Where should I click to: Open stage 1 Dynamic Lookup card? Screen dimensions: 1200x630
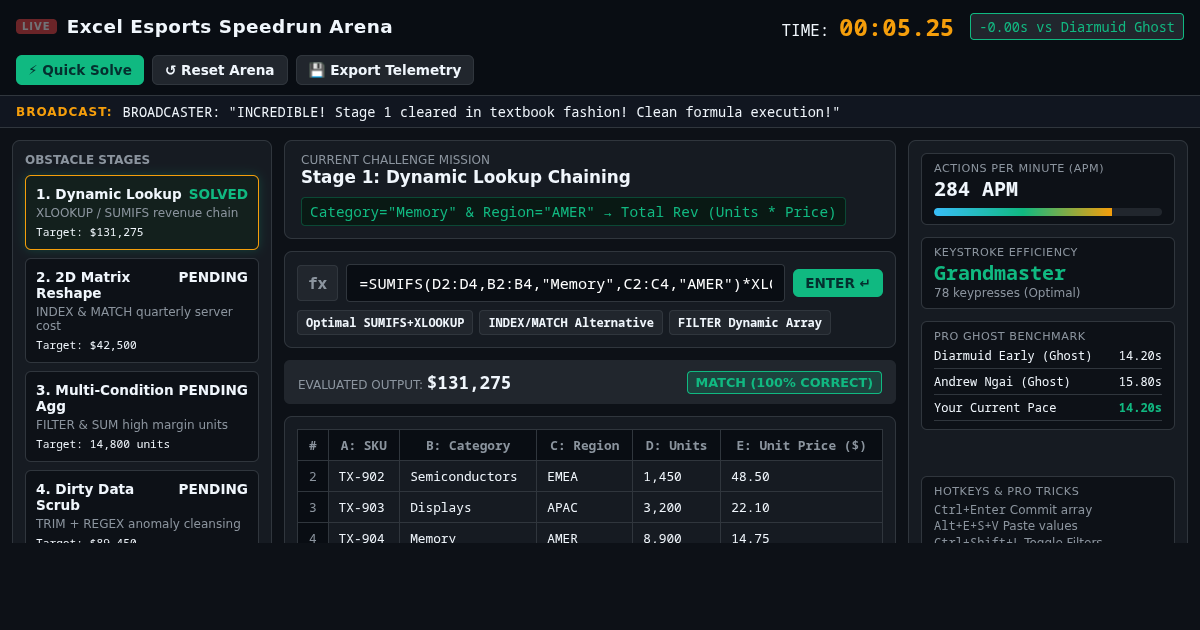(142, 212)
